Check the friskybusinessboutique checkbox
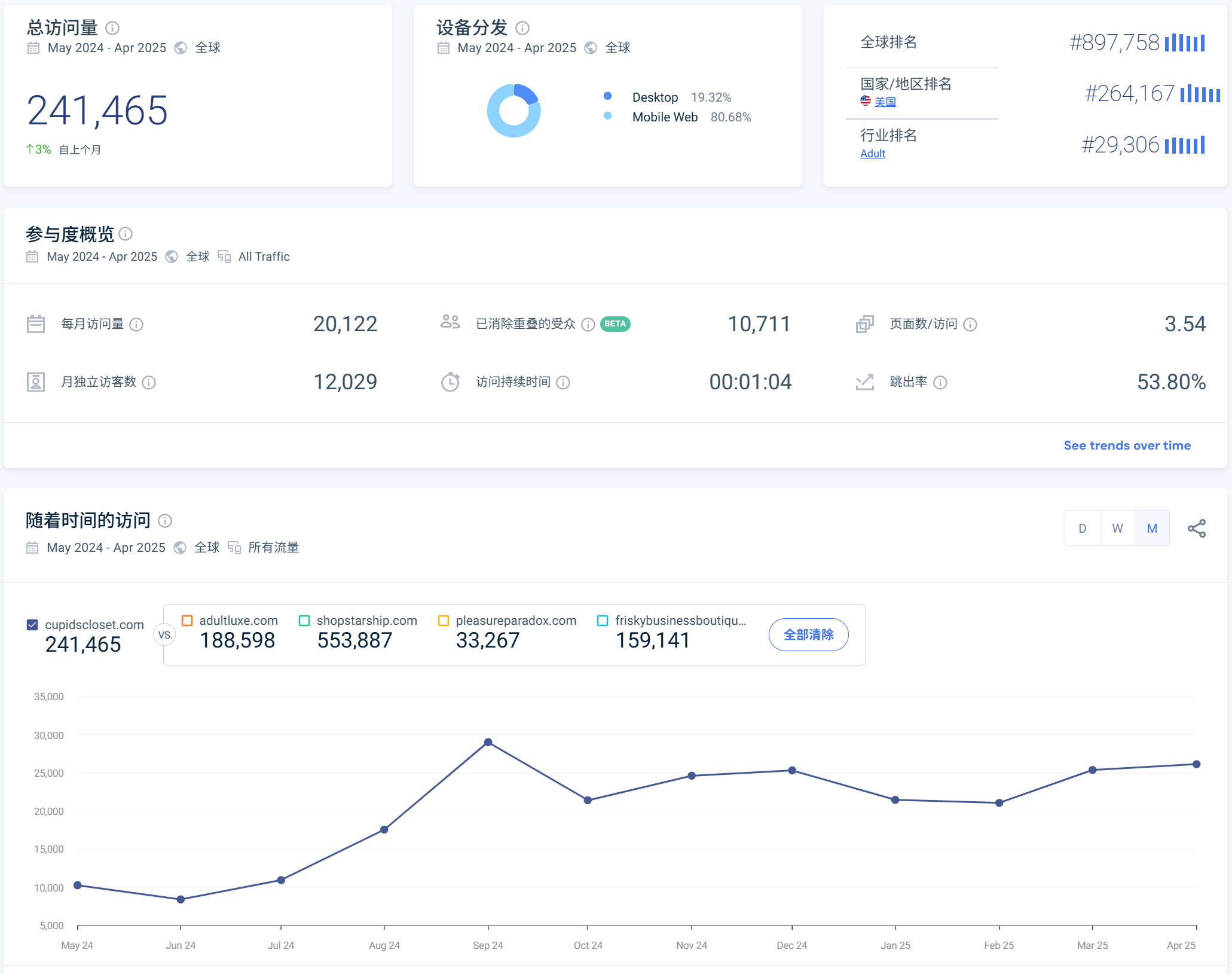The width and height of the screenshot is (1232, 974). (x=603, y=621)
